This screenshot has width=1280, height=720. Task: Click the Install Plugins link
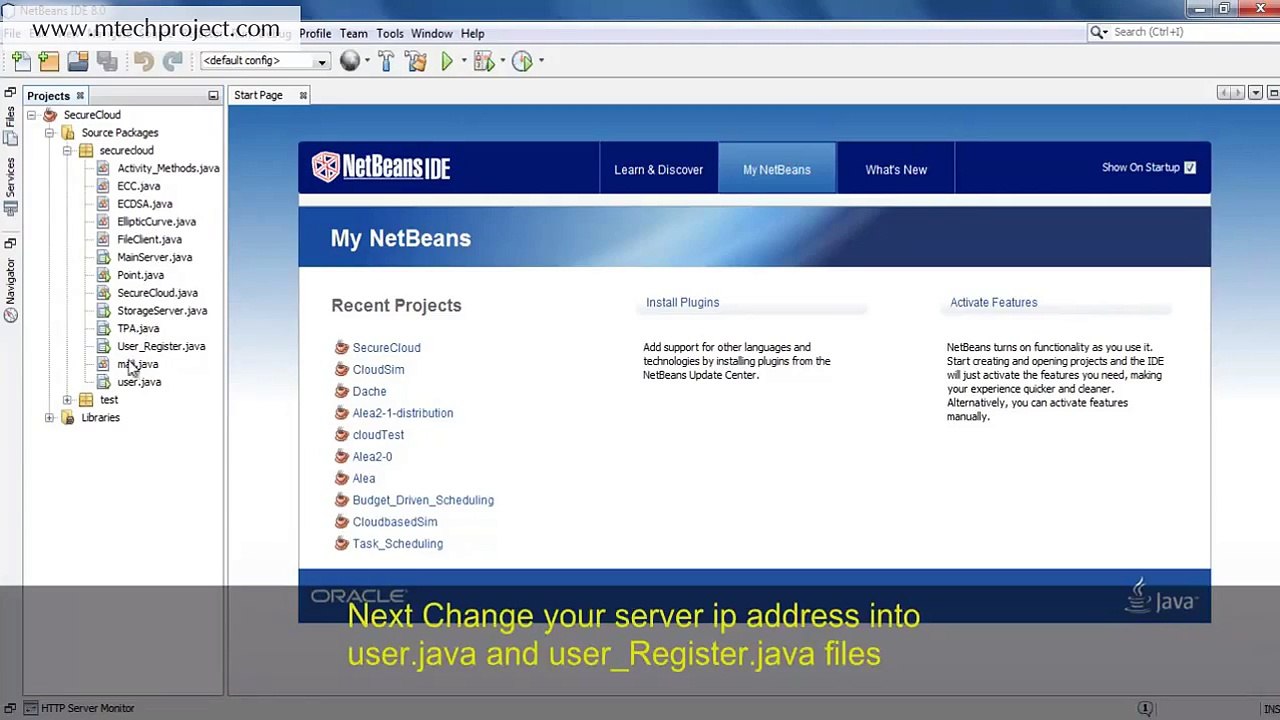[x=682, y=302]
